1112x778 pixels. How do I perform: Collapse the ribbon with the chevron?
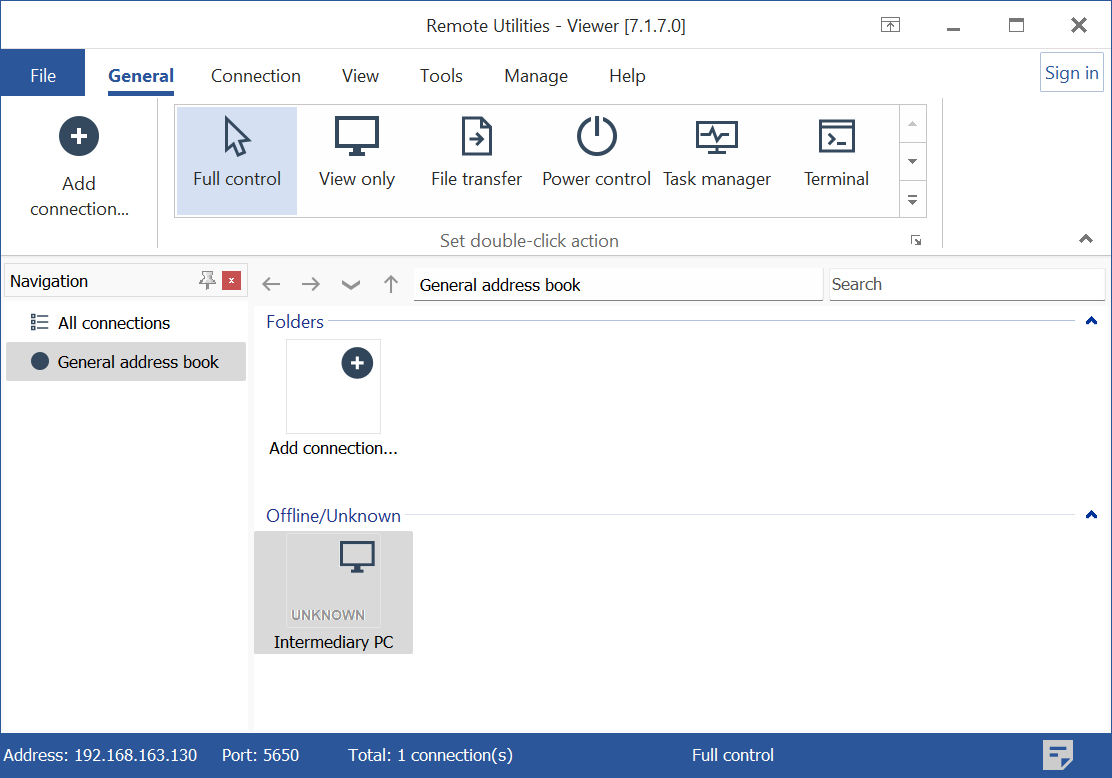1086,239
